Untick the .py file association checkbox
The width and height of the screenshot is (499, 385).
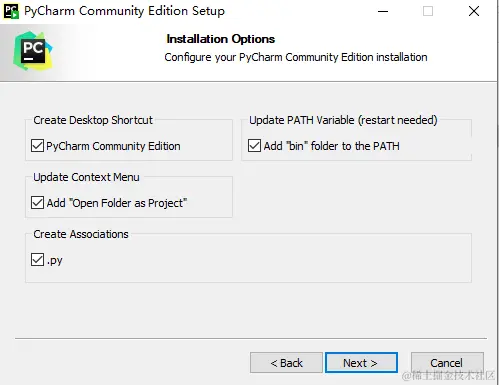click(37, 260)
